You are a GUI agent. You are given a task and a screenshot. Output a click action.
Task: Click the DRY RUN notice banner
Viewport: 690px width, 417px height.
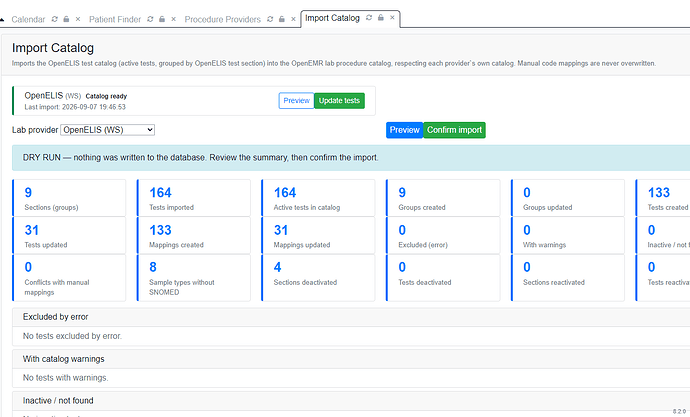pos(351,158)
